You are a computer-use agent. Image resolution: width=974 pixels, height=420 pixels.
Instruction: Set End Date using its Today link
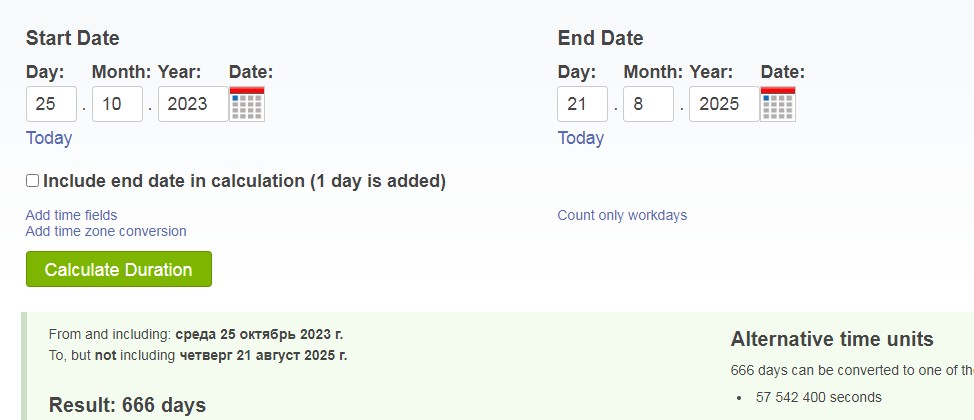pos(581,138)
